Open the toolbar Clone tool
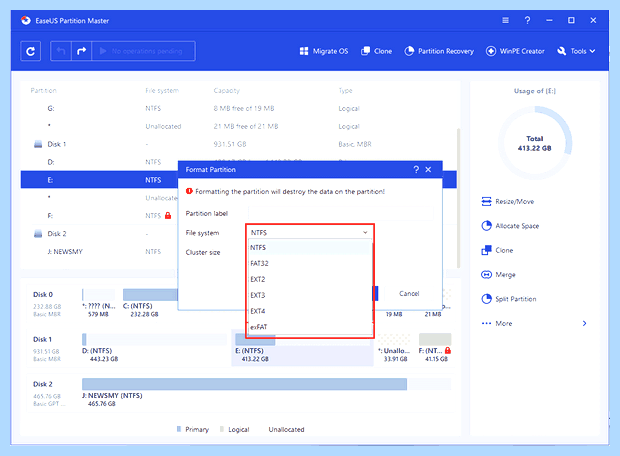This screenshot has width=620, height=456. [376, 51]
